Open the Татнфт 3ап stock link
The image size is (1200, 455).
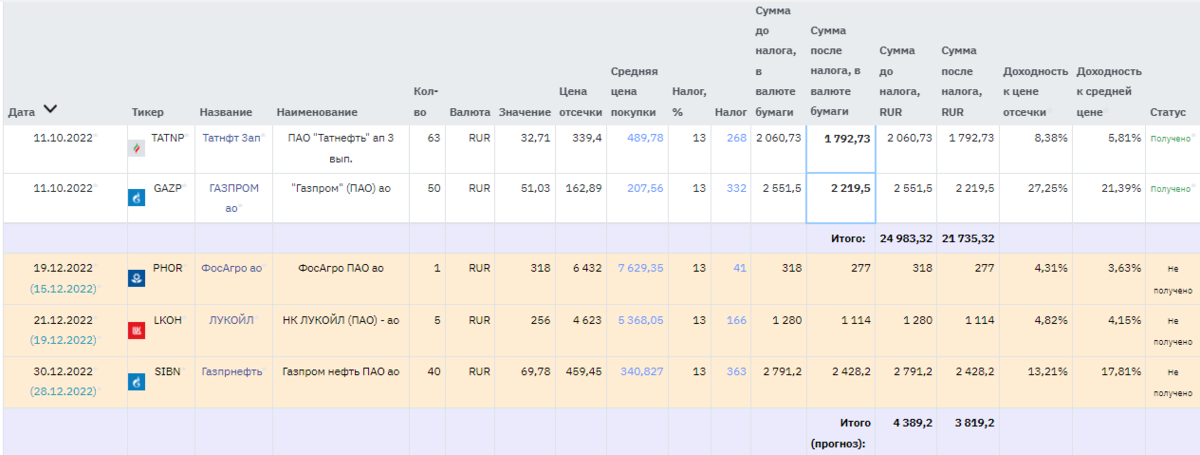tap(228, 138)
